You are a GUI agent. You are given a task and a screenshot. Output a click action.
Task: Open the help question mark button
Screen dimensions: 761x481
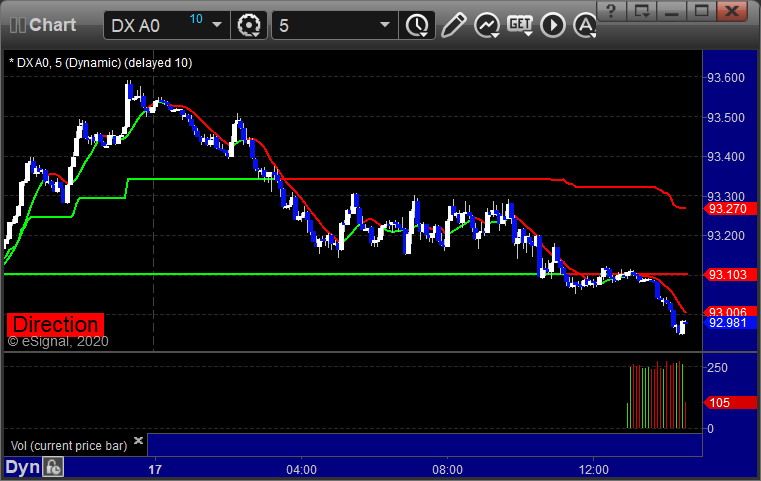(x=611, y=11)
